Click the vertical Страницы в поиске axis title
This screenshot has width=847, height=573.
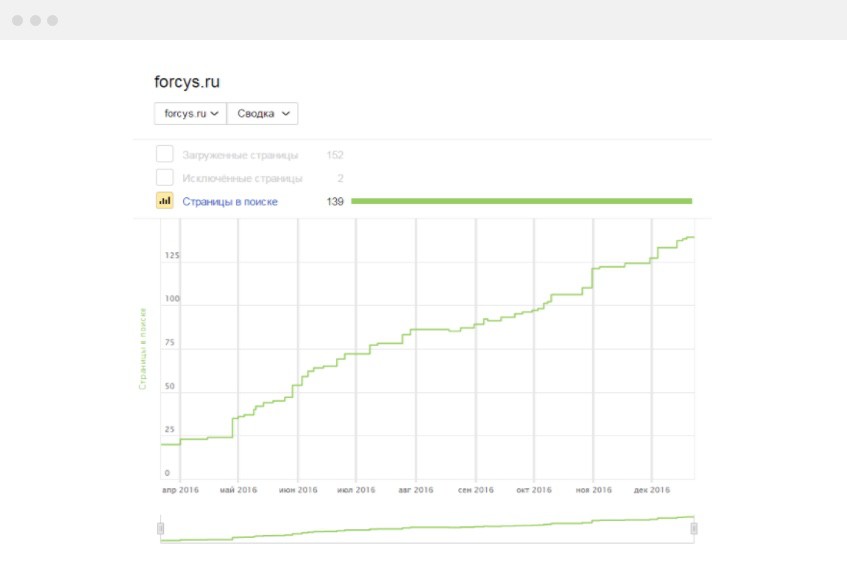(143, 349)
